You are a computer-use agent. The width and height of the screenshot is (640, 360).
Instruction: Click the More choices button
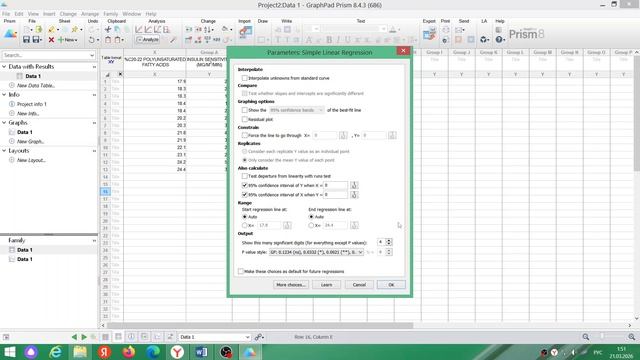point(291,284)
